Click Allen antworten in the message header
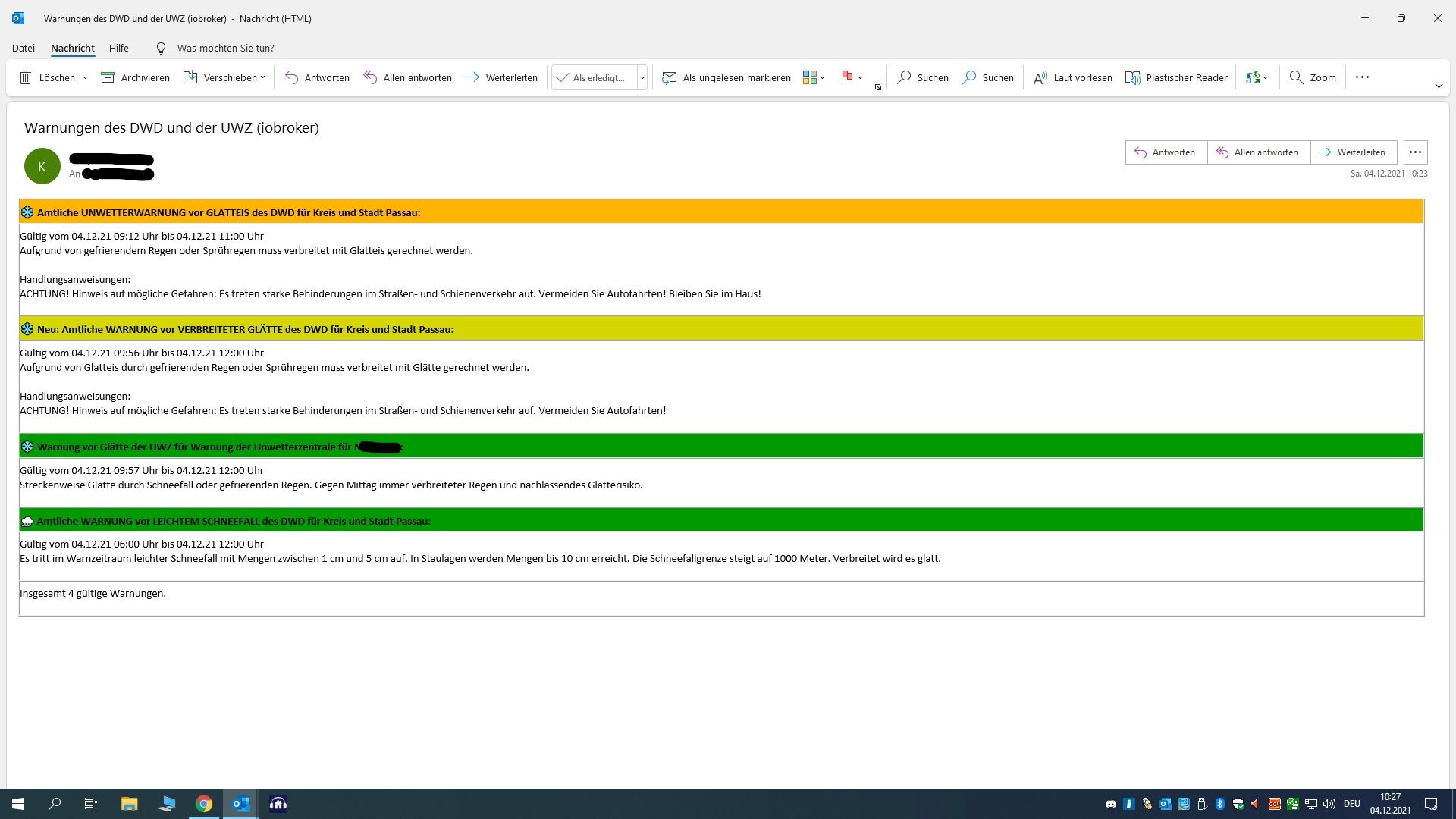The image size is (1456, 819). click(1259, 152)
